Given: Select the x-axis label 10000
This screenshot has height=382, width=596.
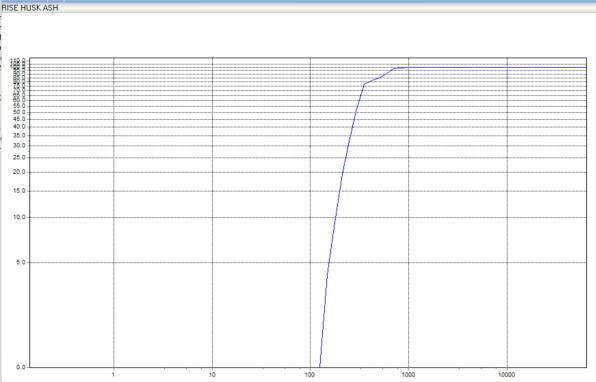Looking at the screenshot, I should click(506, 375).
